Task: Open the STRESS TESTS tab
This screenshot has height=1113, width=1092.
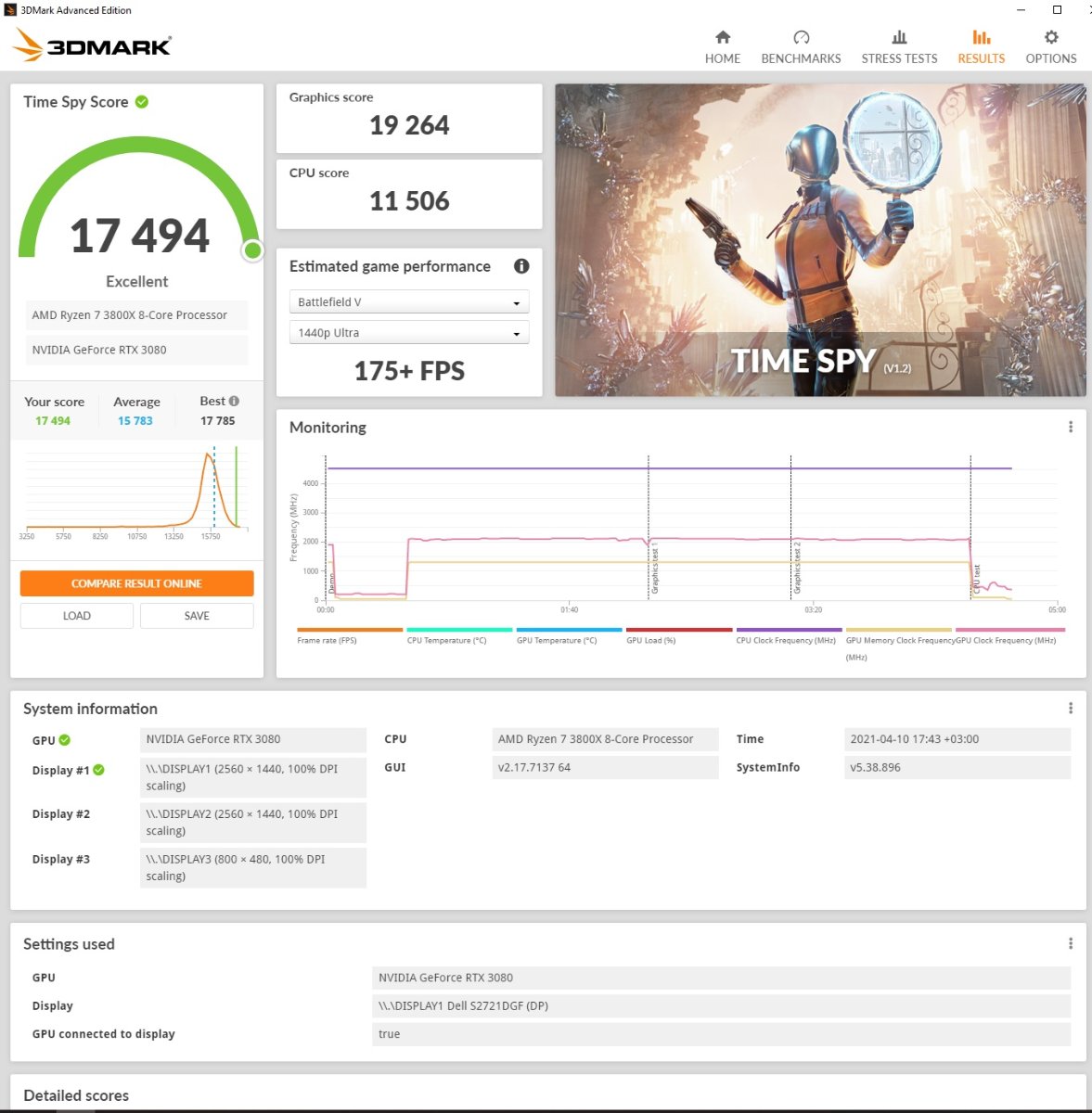Action: point(899,46)
